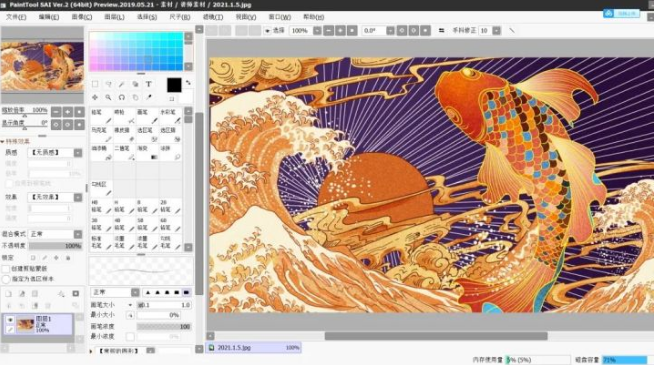Image resolution: width=654 pixels, height=365 pixels.
Task: Open the 文件(F) menu
Action: point(16,17)
